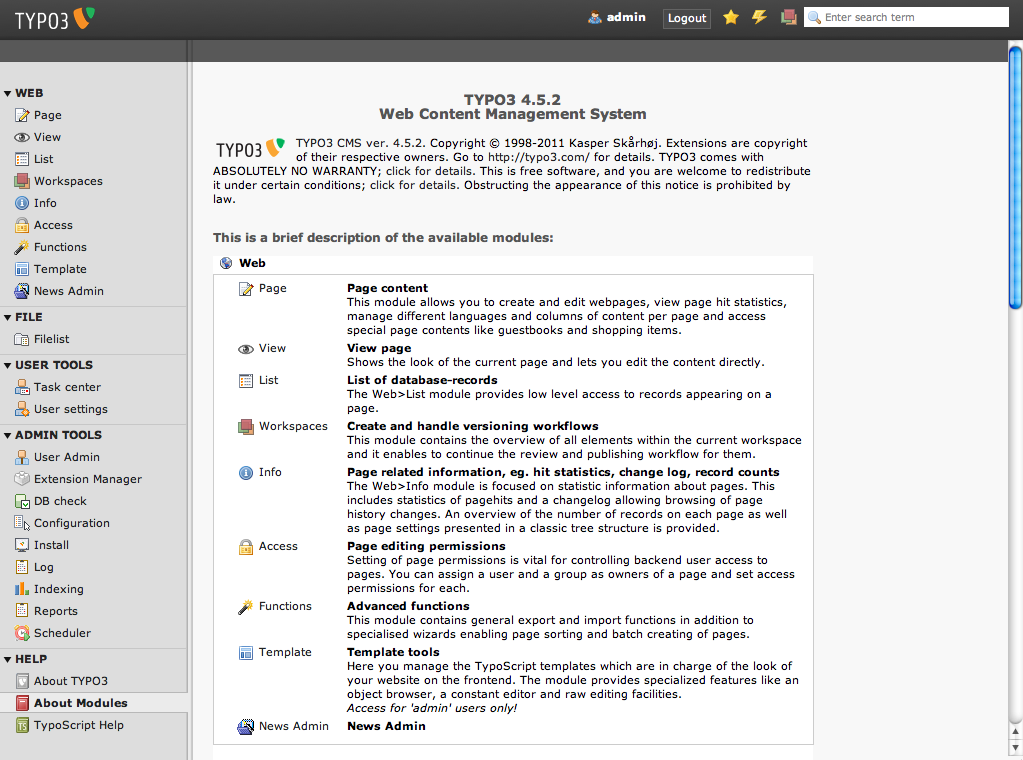
Task: Open the Scheduler menu label
Action: click(x=63, y=633)
